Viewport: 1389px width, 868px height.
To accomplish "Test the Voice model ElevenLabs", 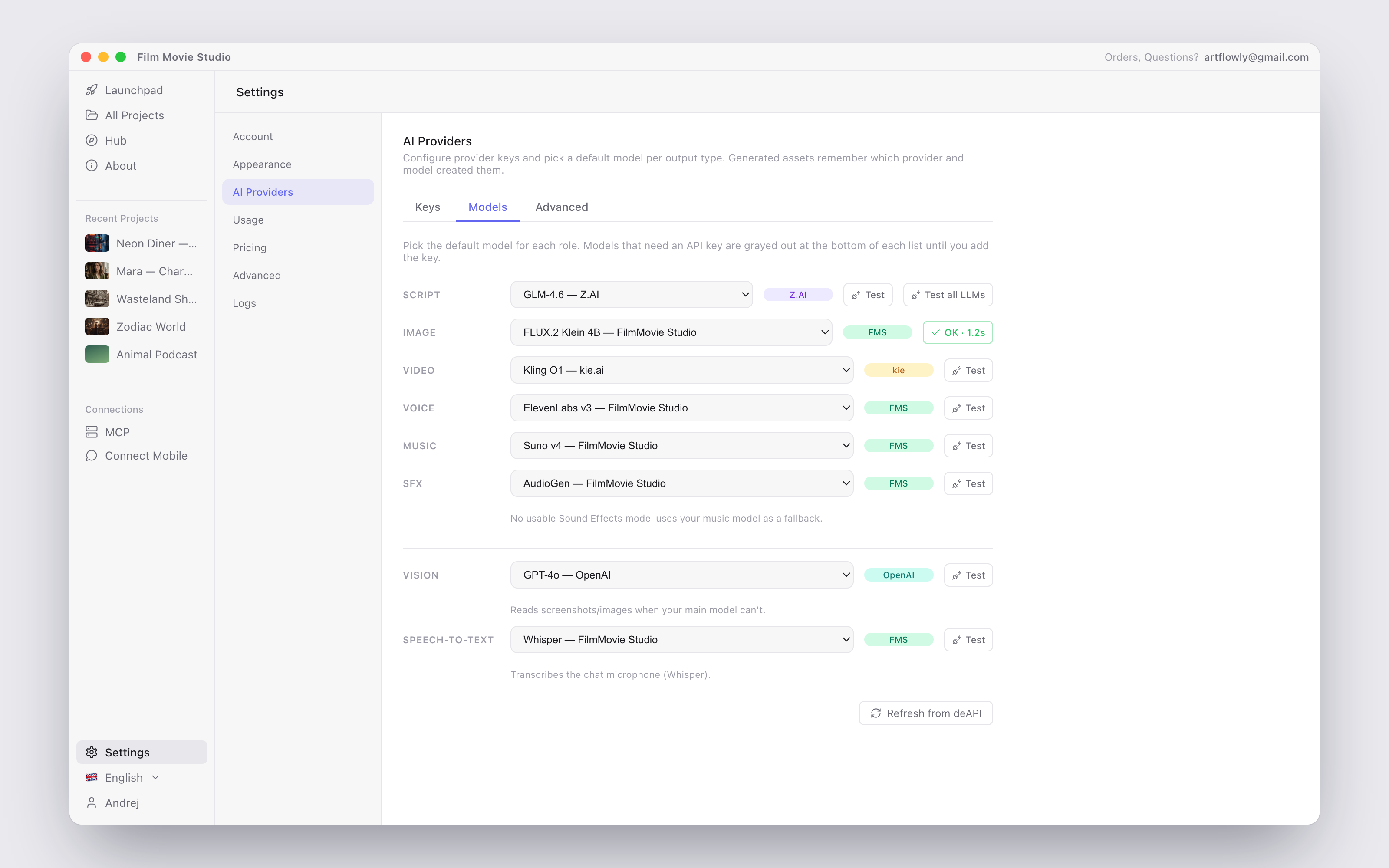I will tap(968, 408).
